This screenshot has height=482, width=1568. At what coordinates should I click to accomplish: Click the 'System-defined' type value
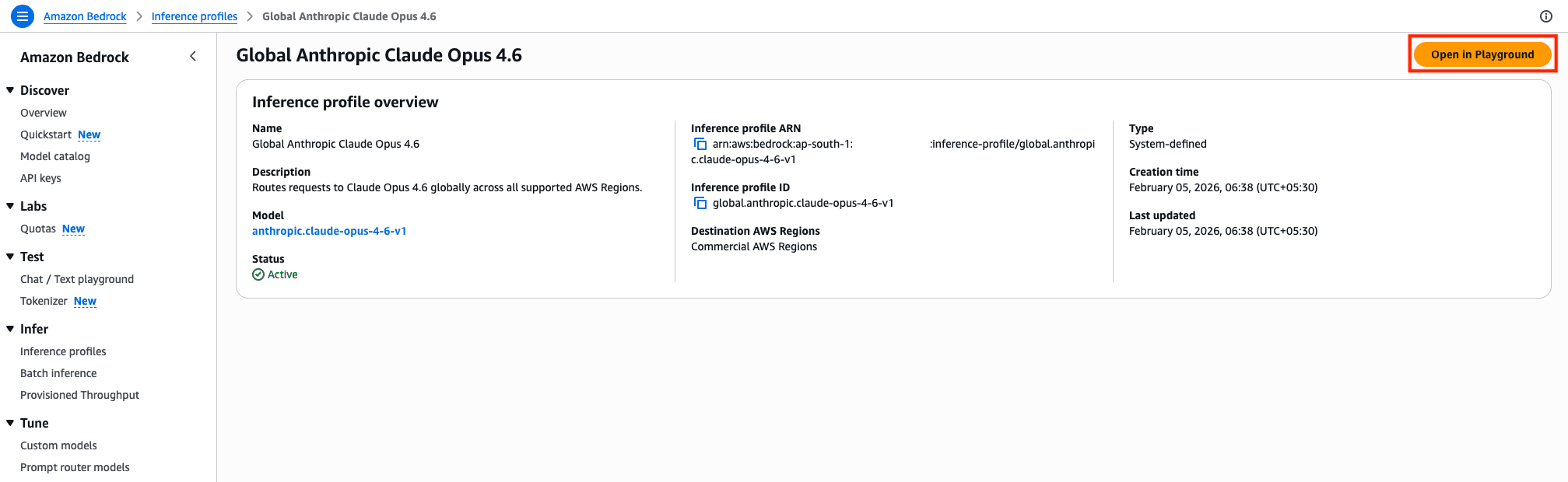click(1168, 144)
